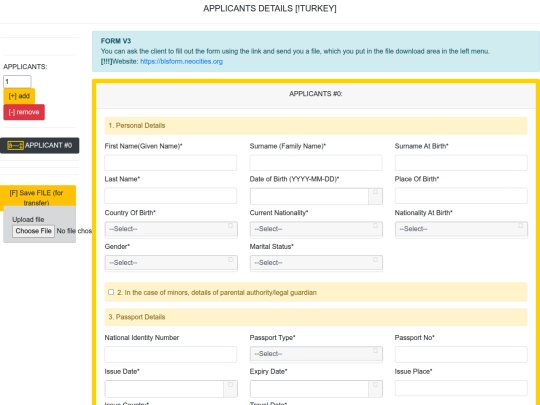Click Save FILE (for transfer) button

coord(37,197)
